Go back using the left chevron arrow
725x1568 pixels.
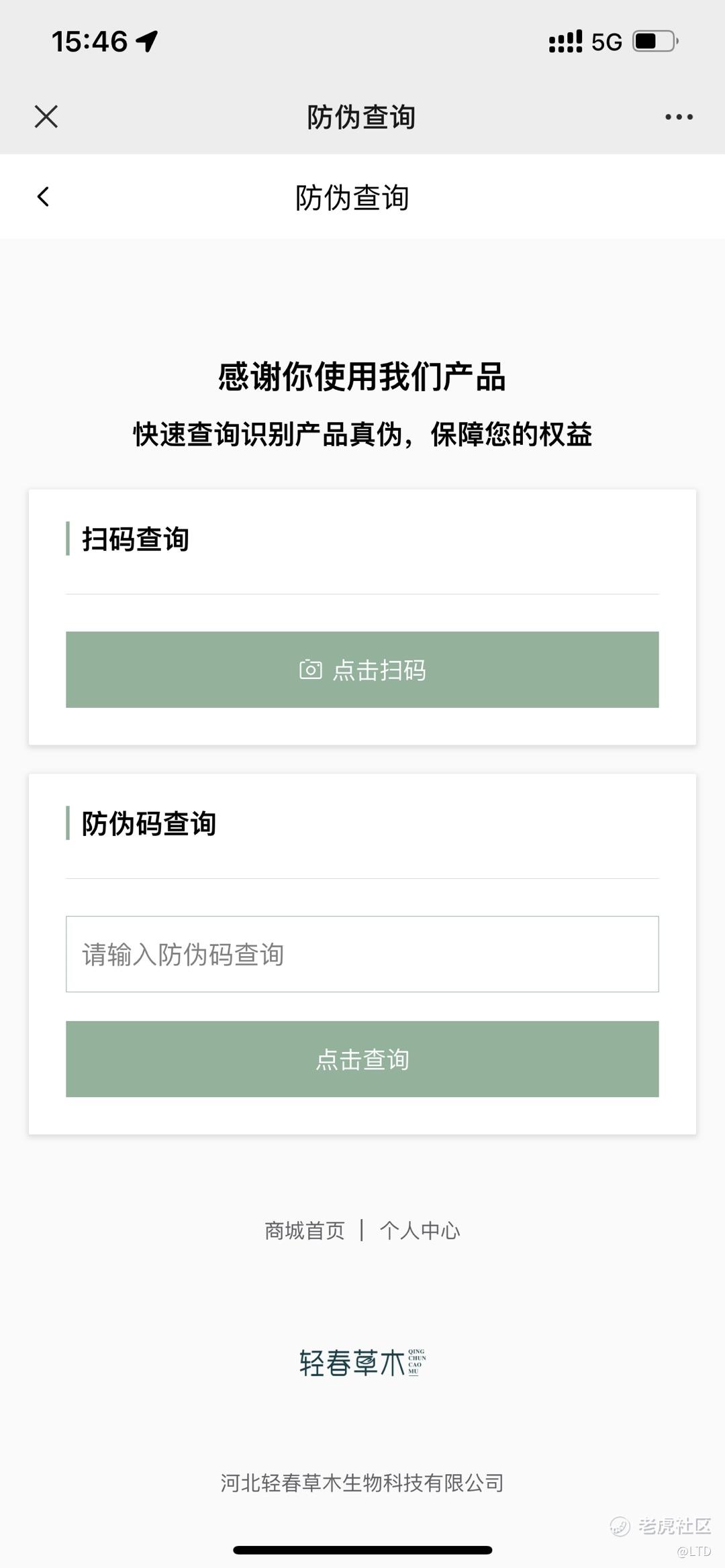coord(43,197)
